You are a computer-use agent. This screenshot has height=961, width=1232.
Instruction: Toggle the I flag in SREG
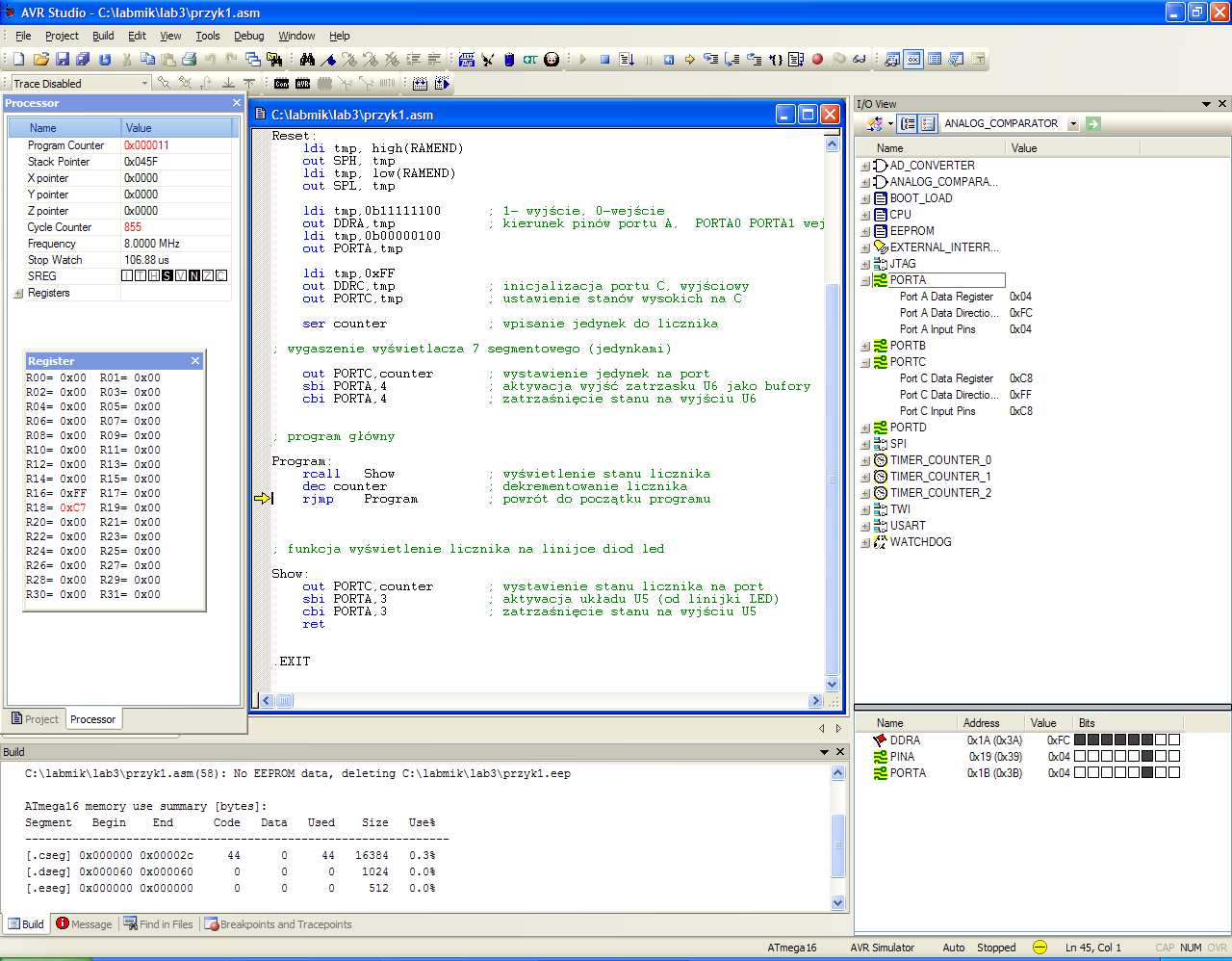point(127,275)
